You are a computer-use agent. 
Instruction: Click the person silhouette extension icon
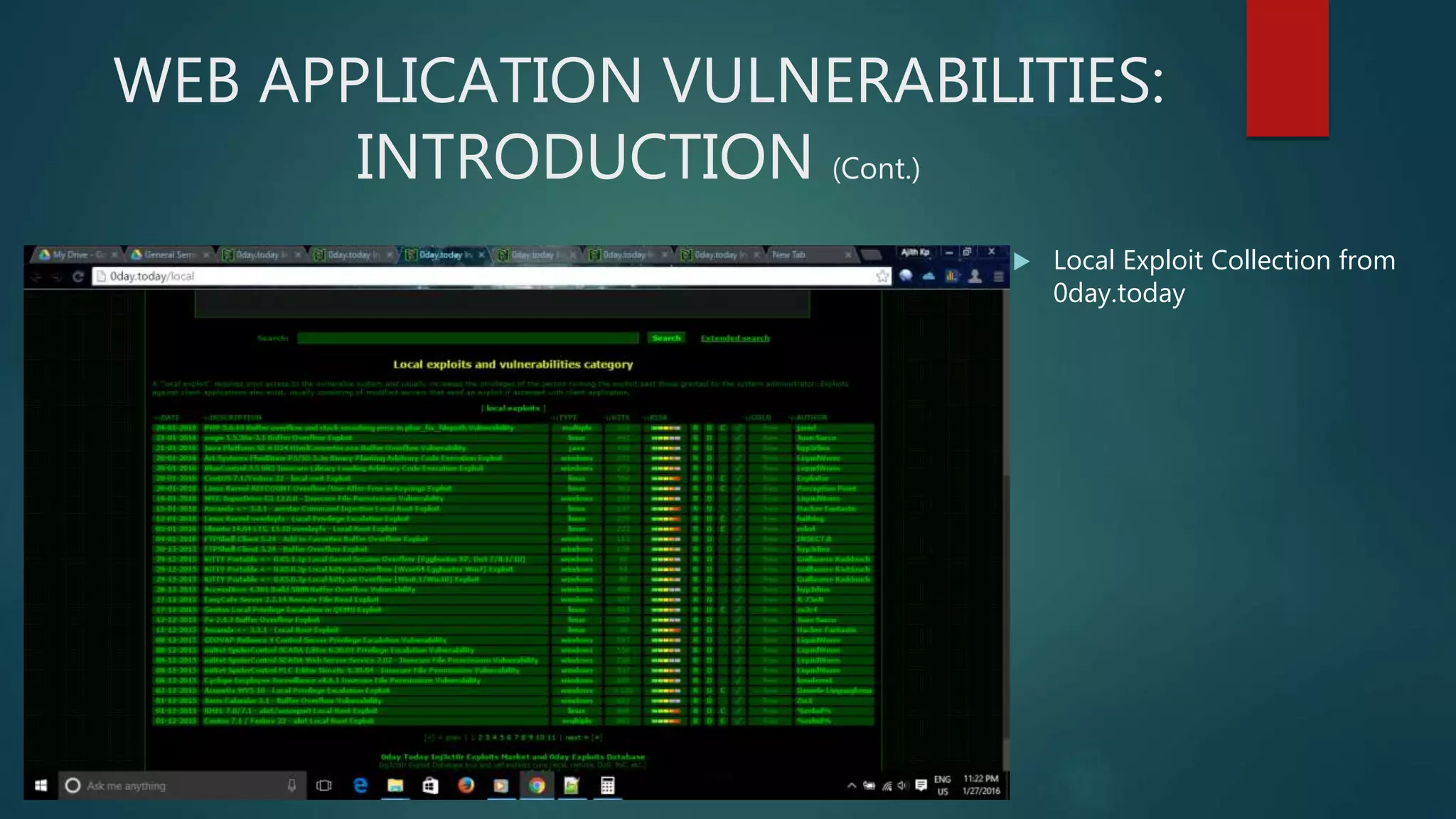pyautogui.click(x=975, y=277)
